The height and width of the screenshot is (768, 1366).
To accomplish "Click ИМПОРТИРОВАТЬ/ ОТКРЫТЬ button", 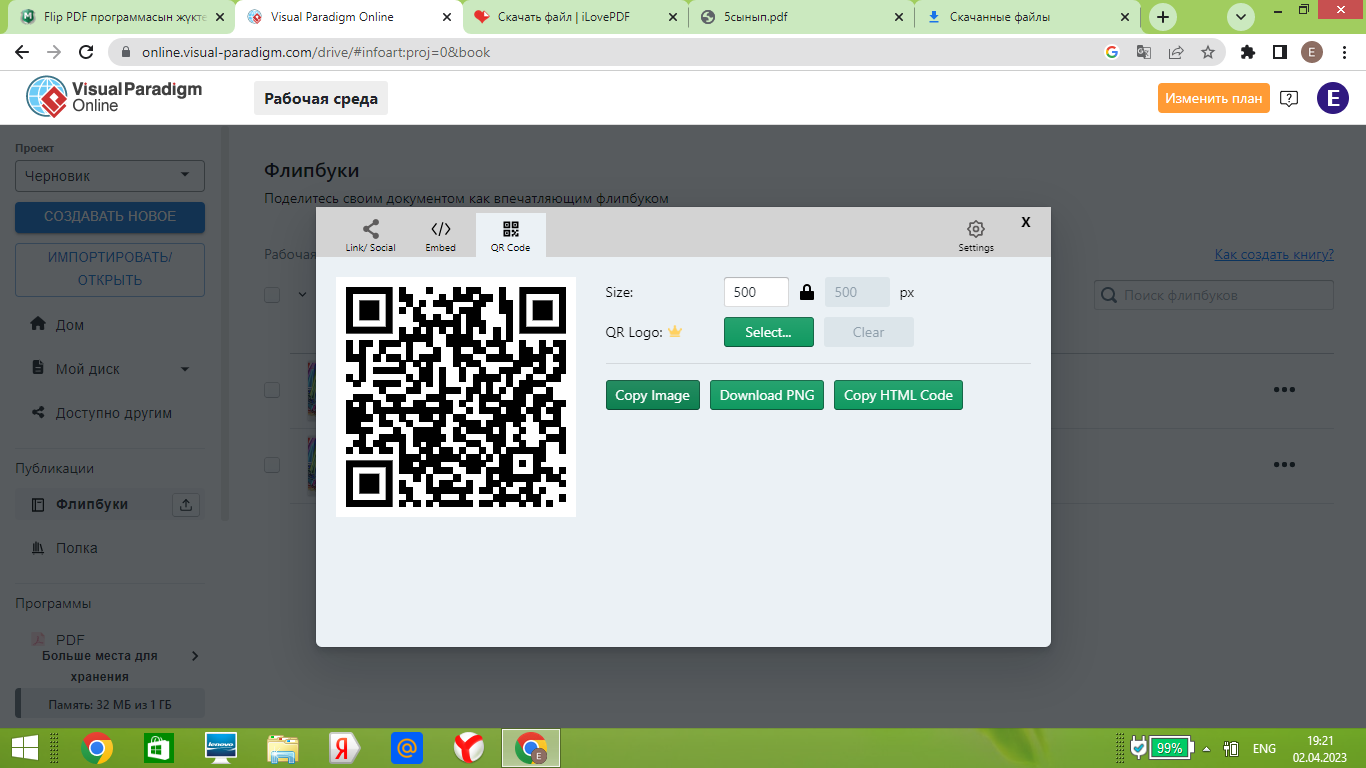I will [110, 269].
